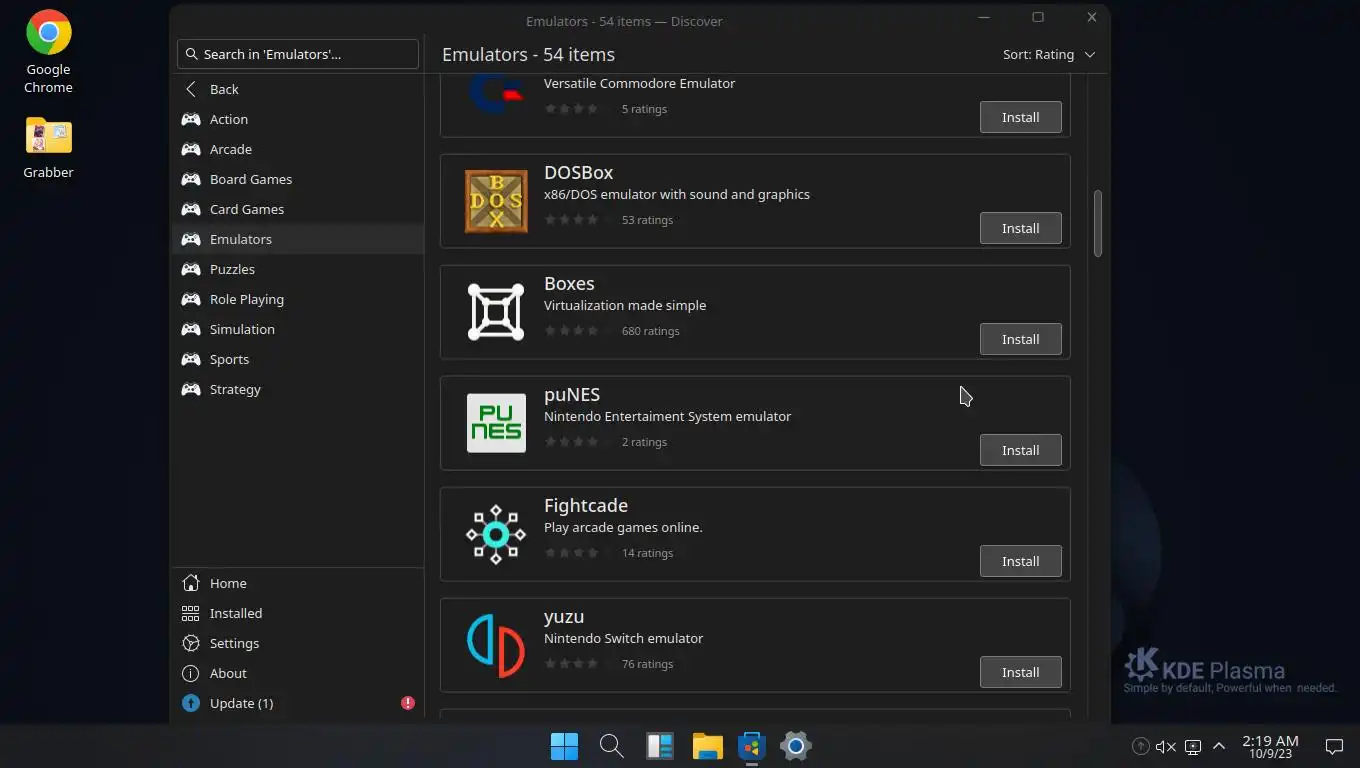Click the gamepad icon beside Simulation

coord(191,329)
